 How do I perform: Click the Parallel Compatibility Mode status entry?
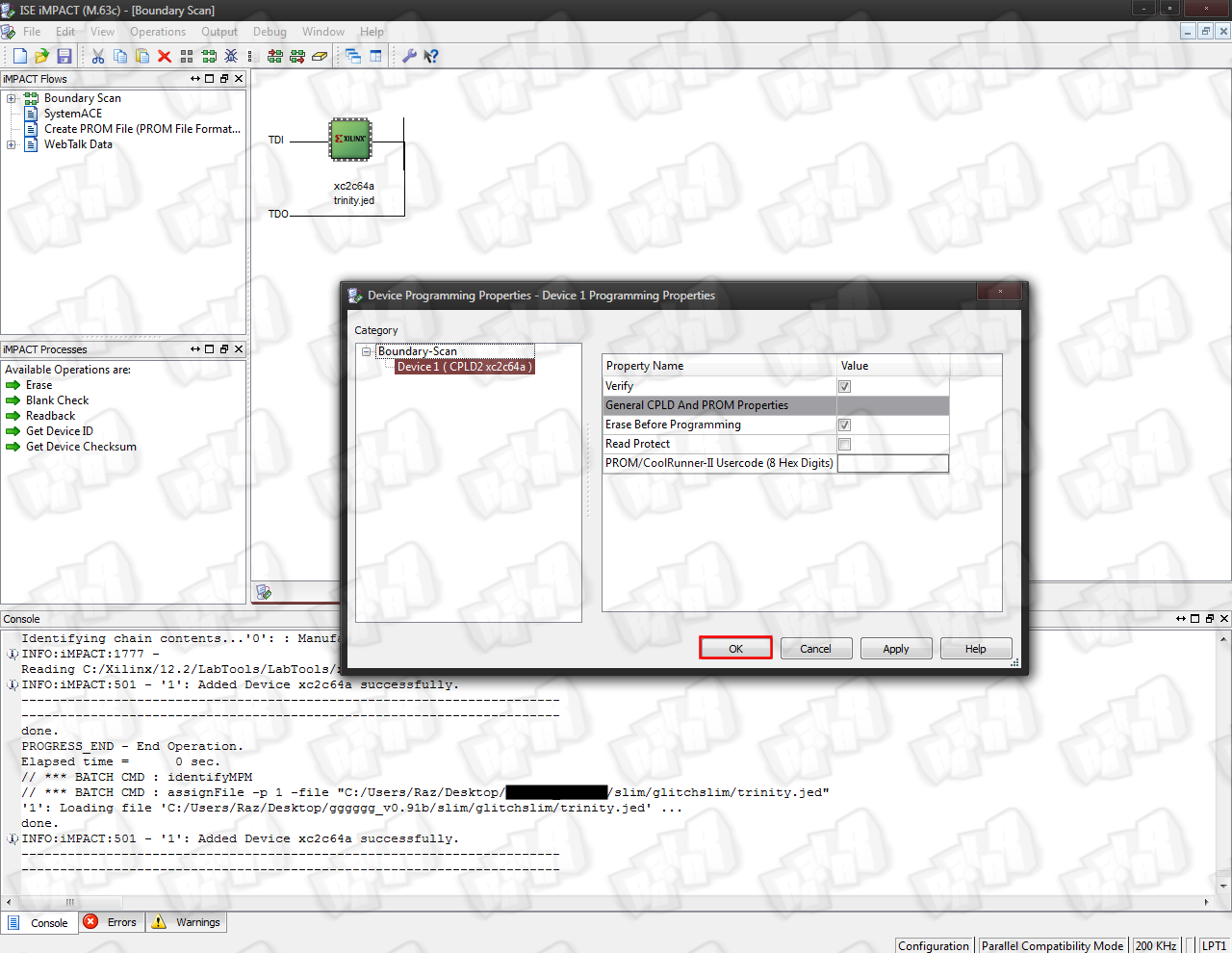[x=1052, y=945]
